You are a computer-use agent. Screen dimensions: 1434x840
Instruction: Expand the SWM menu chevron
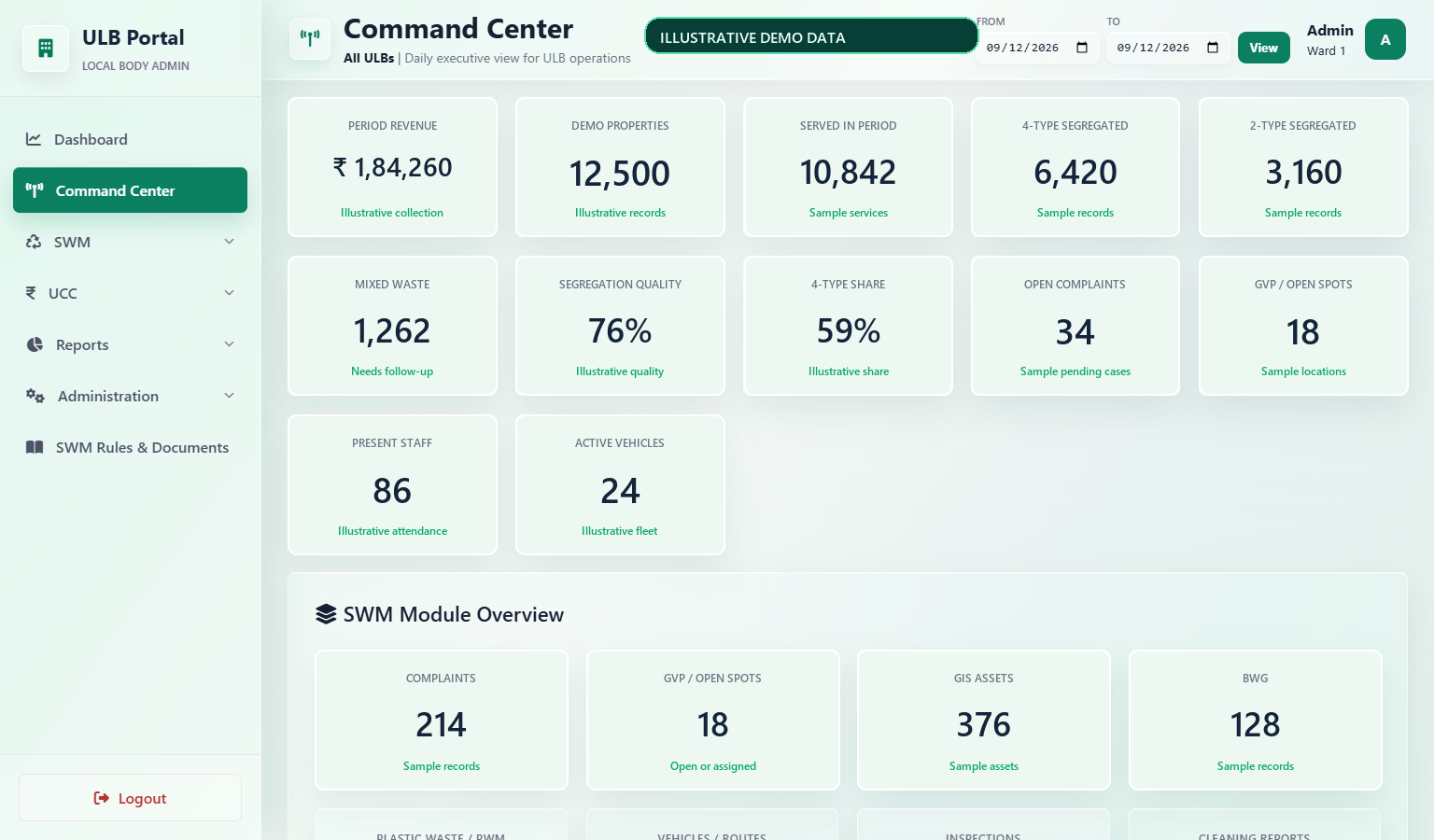tap(230, 242)
